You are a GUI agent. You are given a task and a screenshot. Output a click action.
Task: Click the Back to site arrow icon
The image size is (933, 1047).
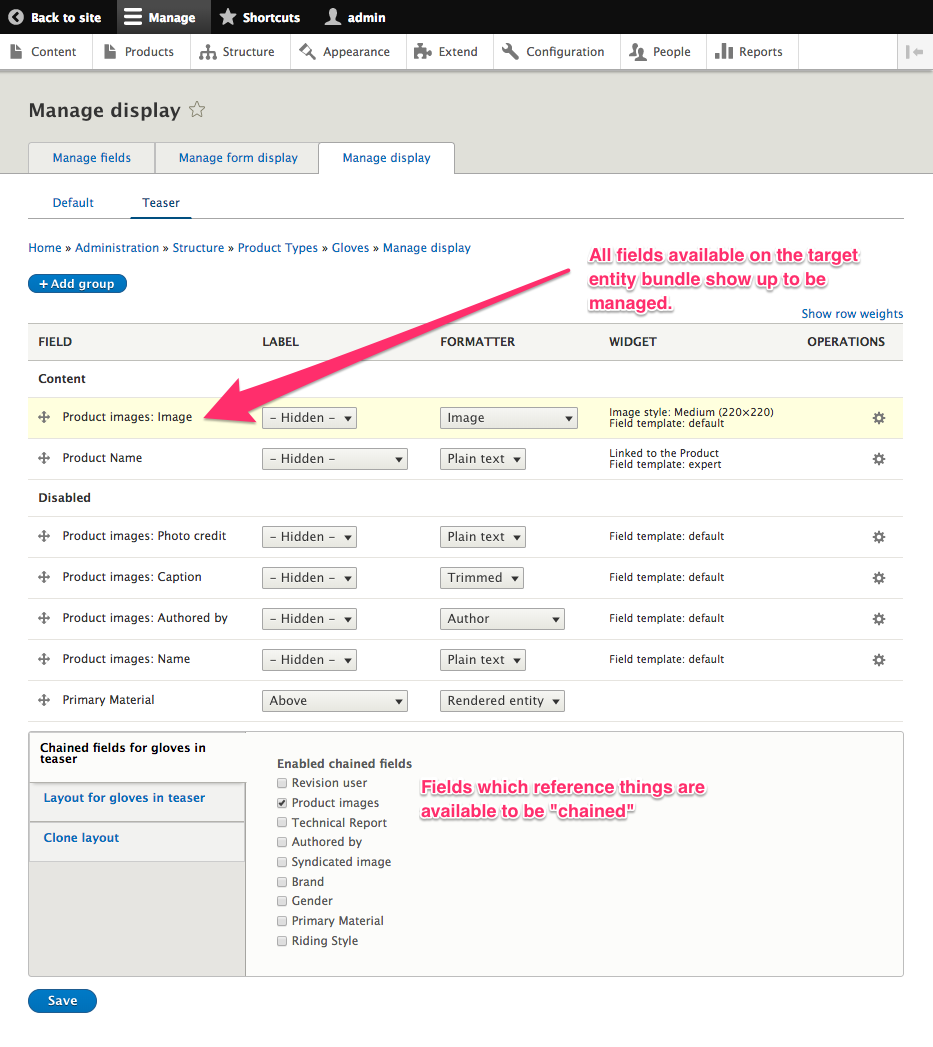(x=14, y=16)
